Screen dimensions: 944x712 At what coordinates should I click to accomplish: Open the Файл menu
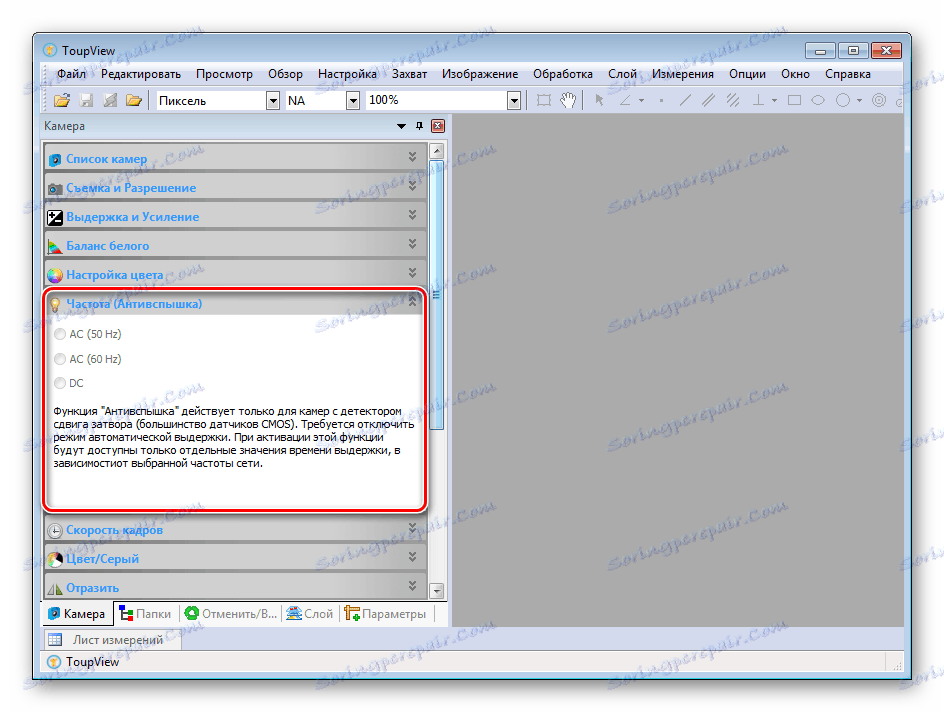click(x=72, y=74)
